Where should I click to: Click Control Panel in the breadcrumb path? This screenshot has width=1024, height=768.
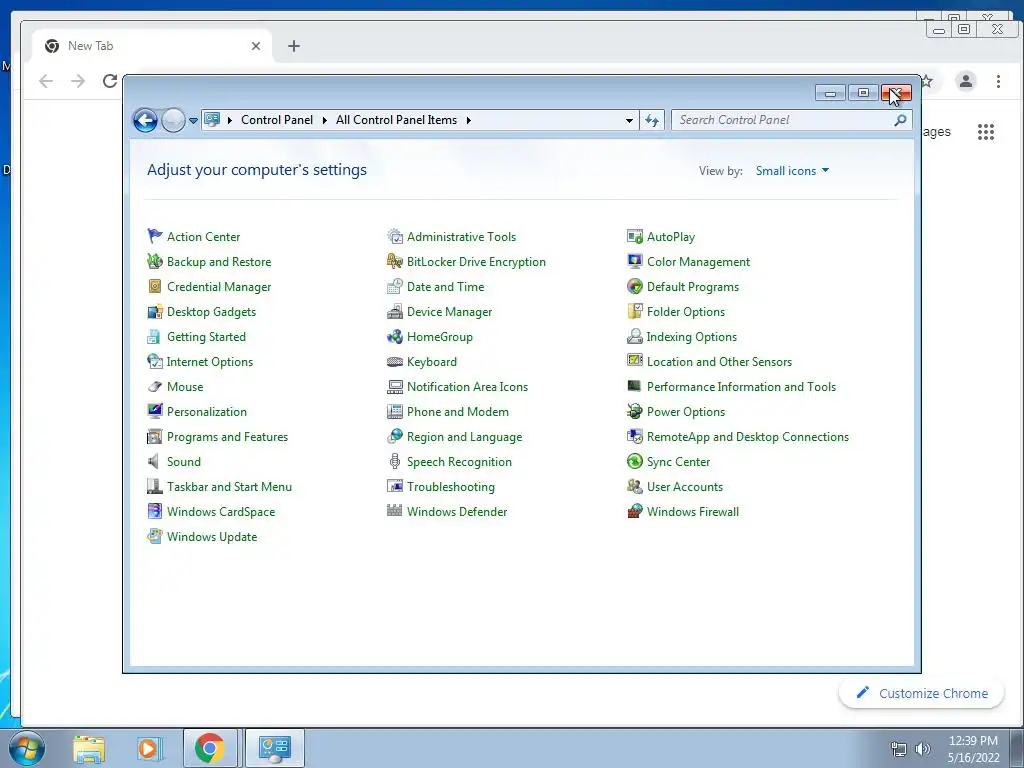coord(277,120)
